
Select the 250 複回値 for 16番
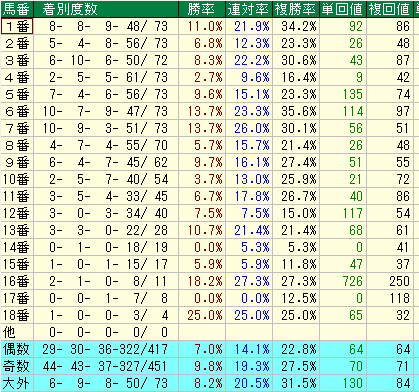[400, 281]
